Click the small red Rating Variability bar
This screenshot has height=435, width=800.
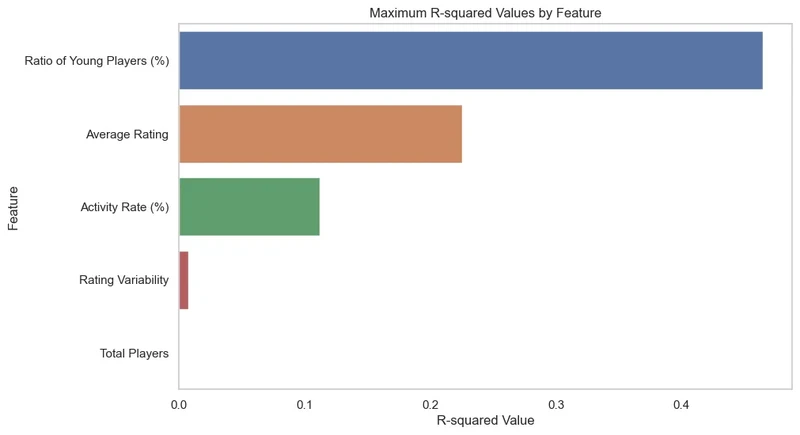coord(184,280)
